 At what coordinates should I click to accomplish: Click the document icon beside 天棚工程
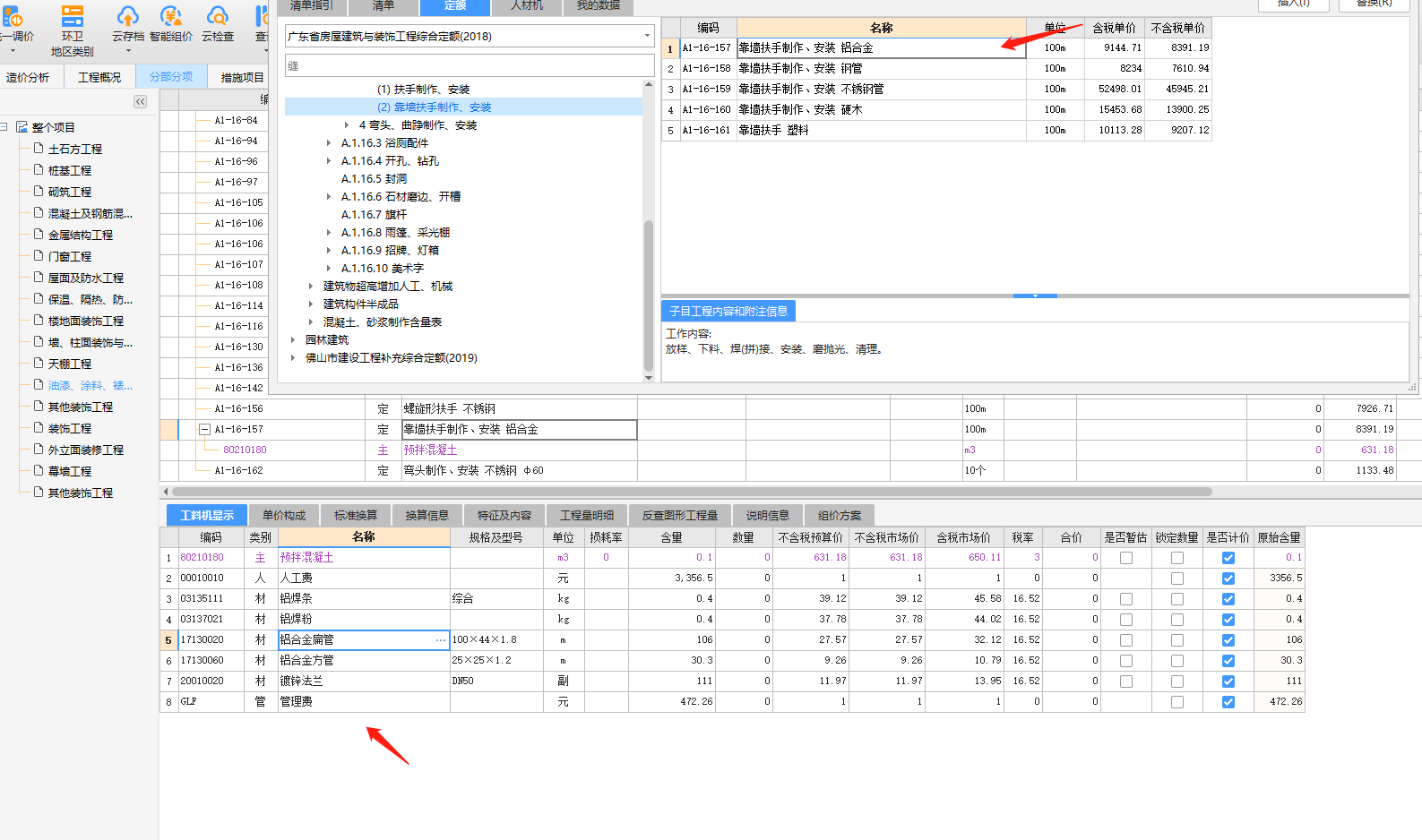39,364
